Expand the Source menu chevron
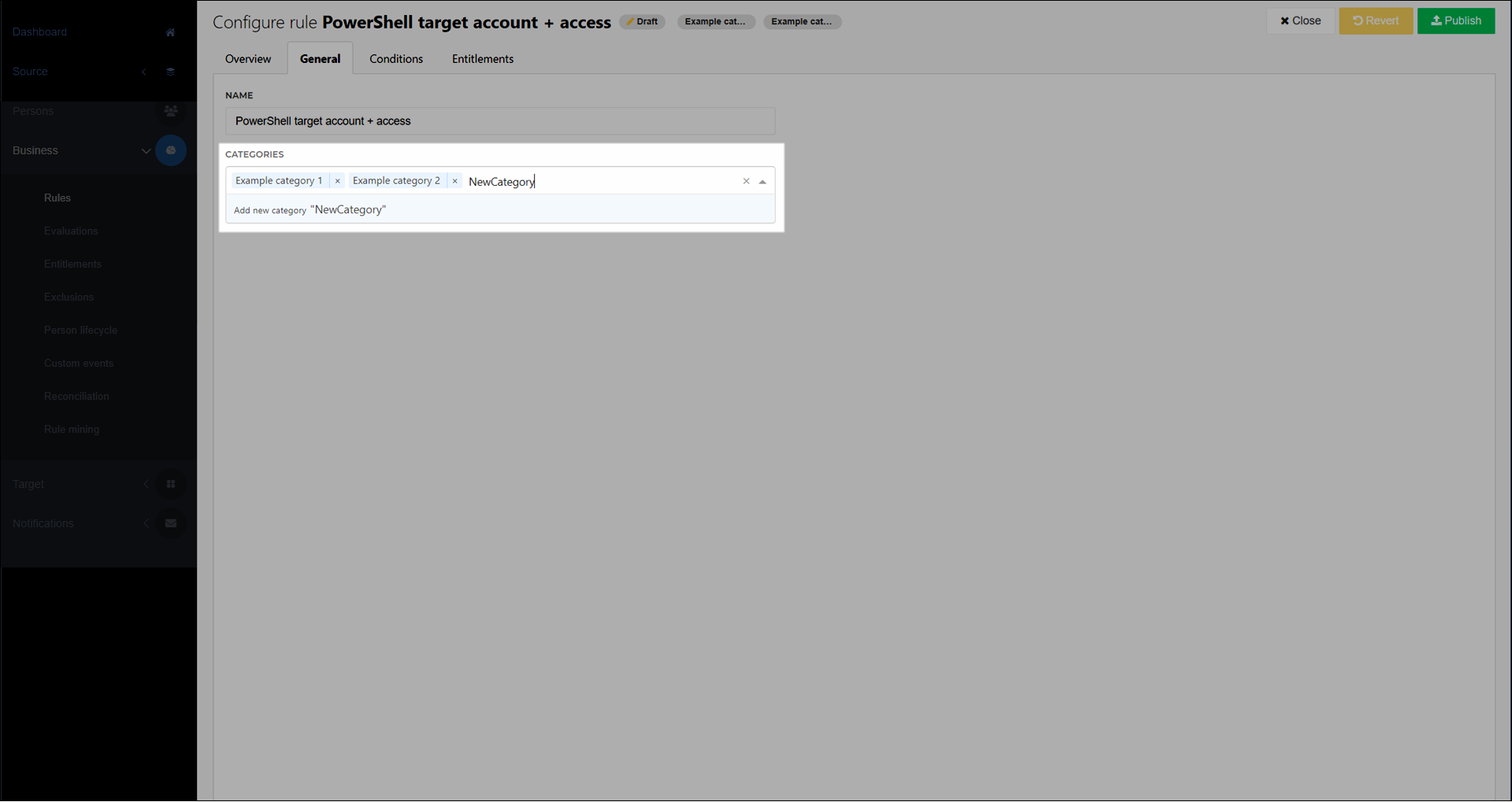Image resolution: width=1512 pixels, height=802 pixels. coord(144,72)
